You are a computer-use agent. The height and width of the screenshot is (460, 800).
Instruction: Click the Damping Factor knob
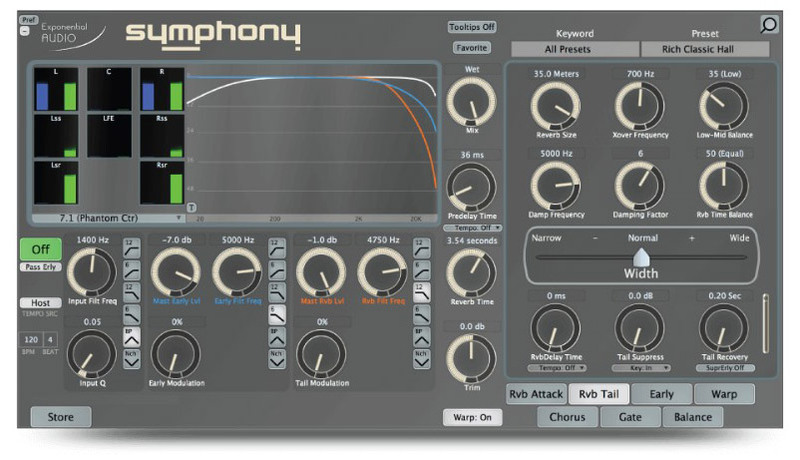tap(640, 186)
